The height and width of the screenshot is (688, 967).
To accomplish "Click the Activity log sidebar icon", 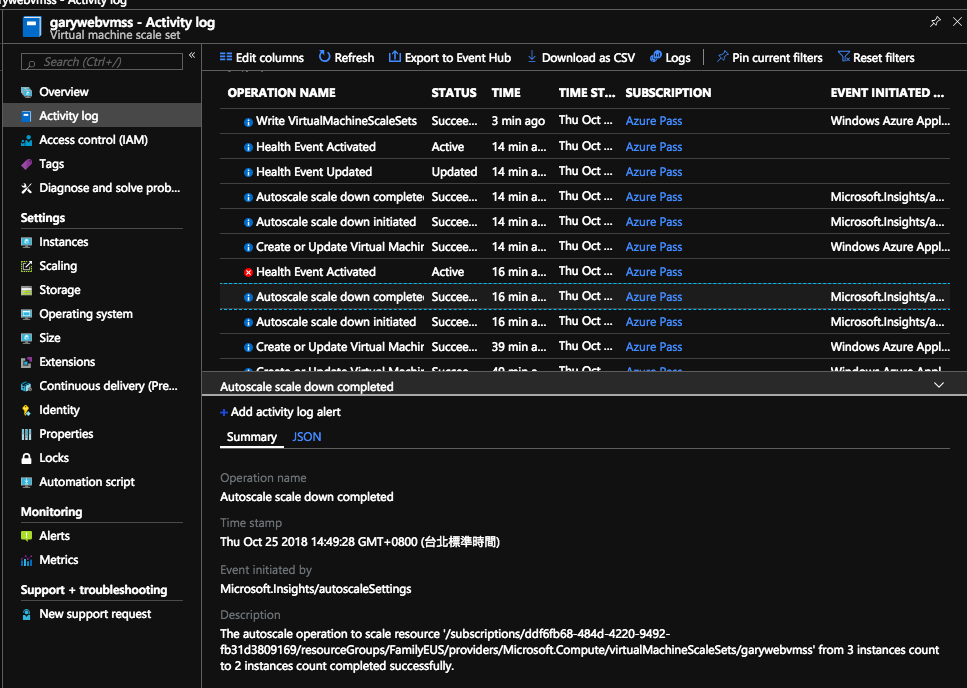I will coord(27,116).
